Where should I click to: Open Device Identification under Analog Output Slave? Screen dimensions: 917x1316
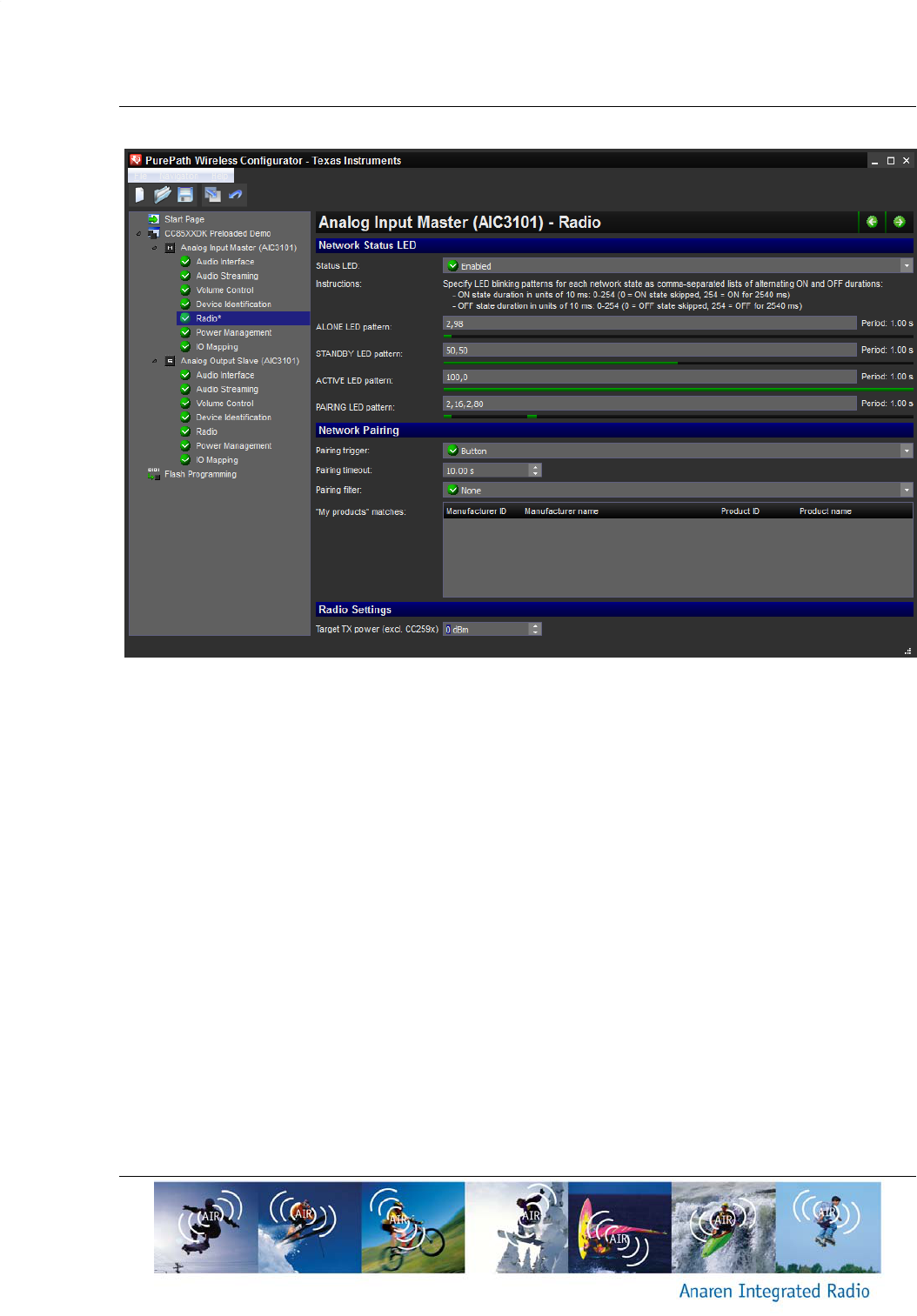pos(233,418)
